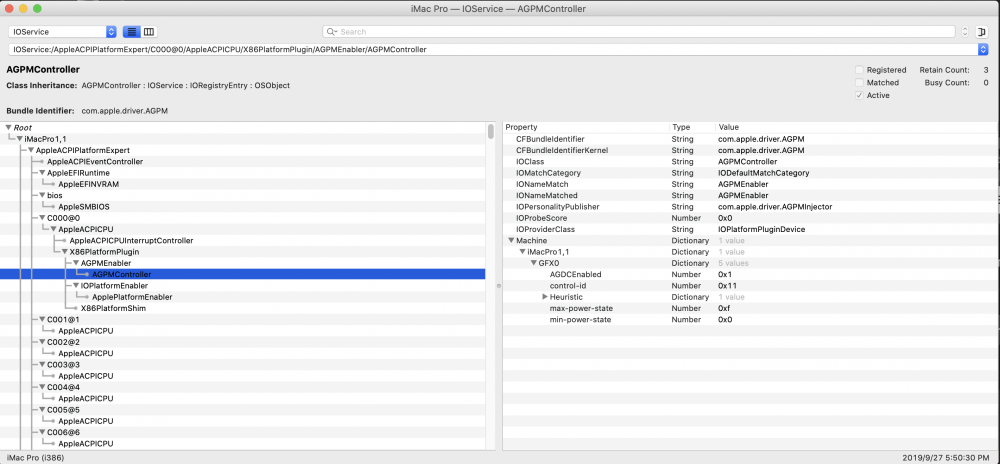Select AppleACPICPUInterruptController in the tree
This screenshot has width=1000, height=464.
(x=131, y=240)
